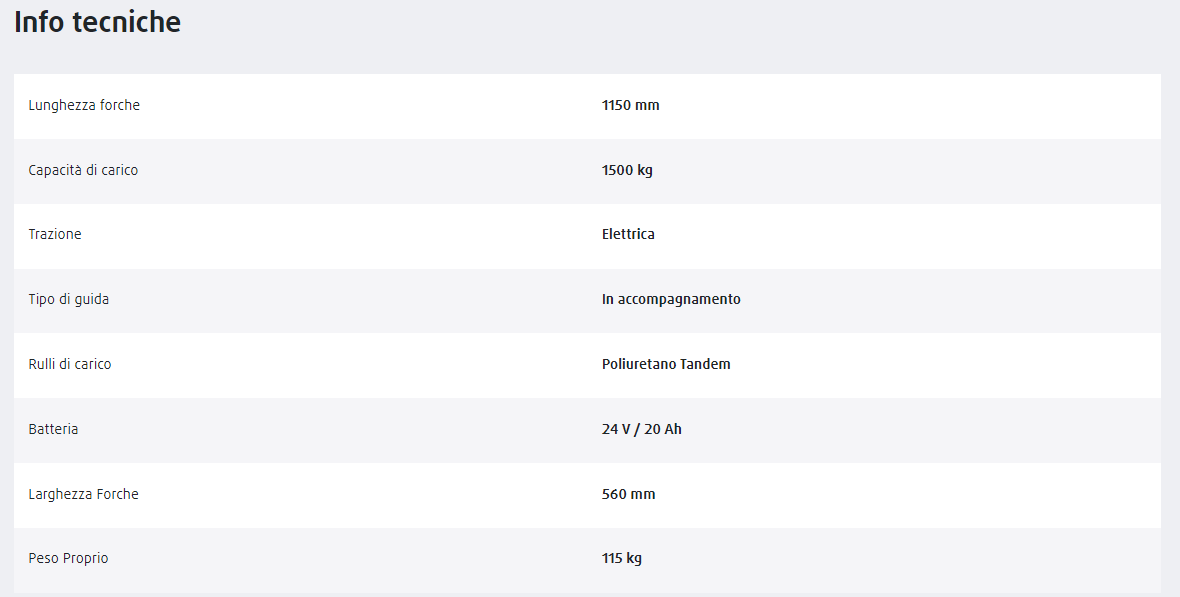Click the 1500 kg value
Image resolution: width=1180 pixels, height=597 pixels.
tap(628, 170)
